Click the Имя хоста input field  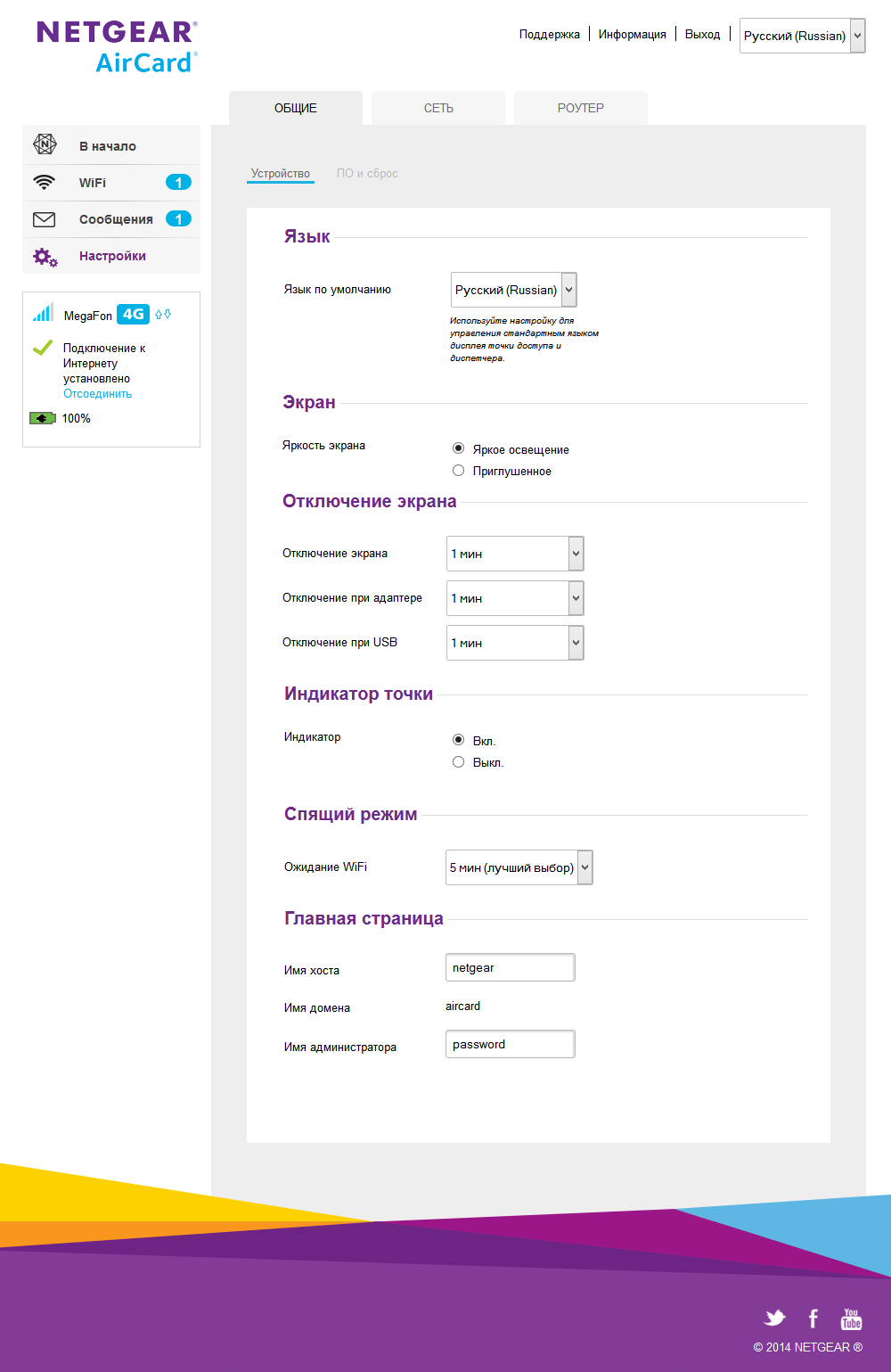coord(510,968)
